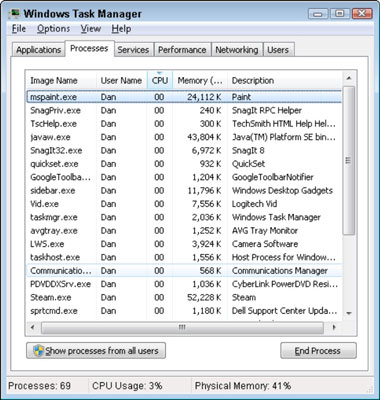
Task: Open the View menu
Action: pos(91,29)
